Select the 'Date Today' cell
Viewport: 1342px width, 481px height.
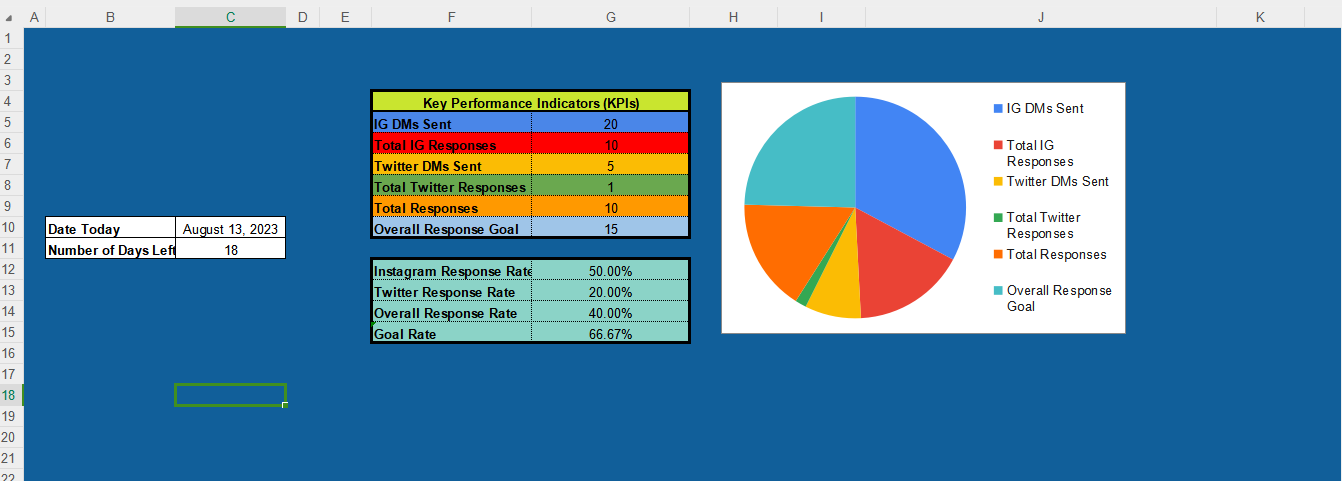coord(111,228)
